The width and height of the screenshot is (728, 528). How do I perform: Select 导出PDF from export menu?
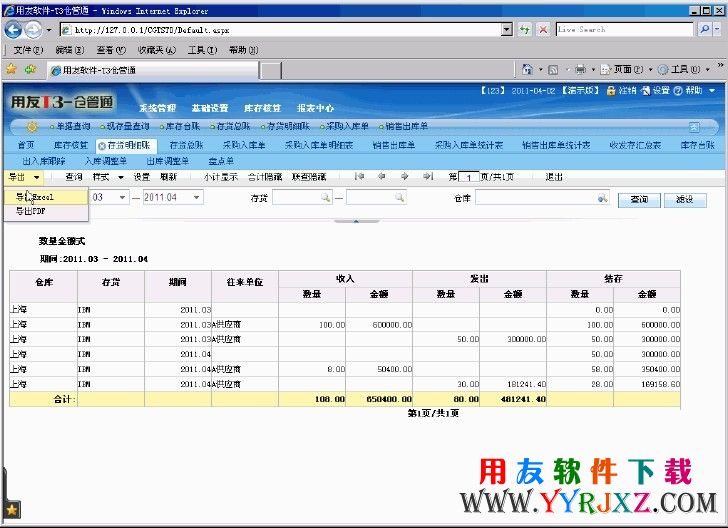46,211
